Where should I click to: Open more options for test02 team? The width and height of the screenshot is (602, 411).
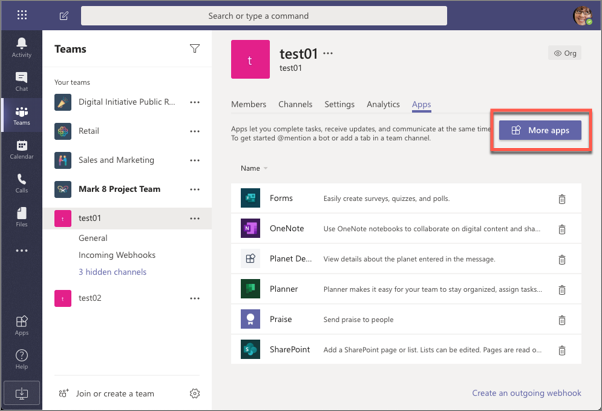(195, 298)
